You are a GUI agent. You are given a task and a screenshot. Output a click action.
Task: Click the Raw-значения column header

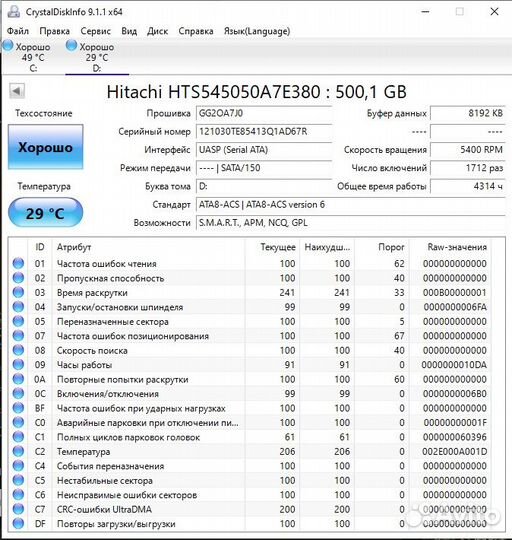click(x=457, y=247)
